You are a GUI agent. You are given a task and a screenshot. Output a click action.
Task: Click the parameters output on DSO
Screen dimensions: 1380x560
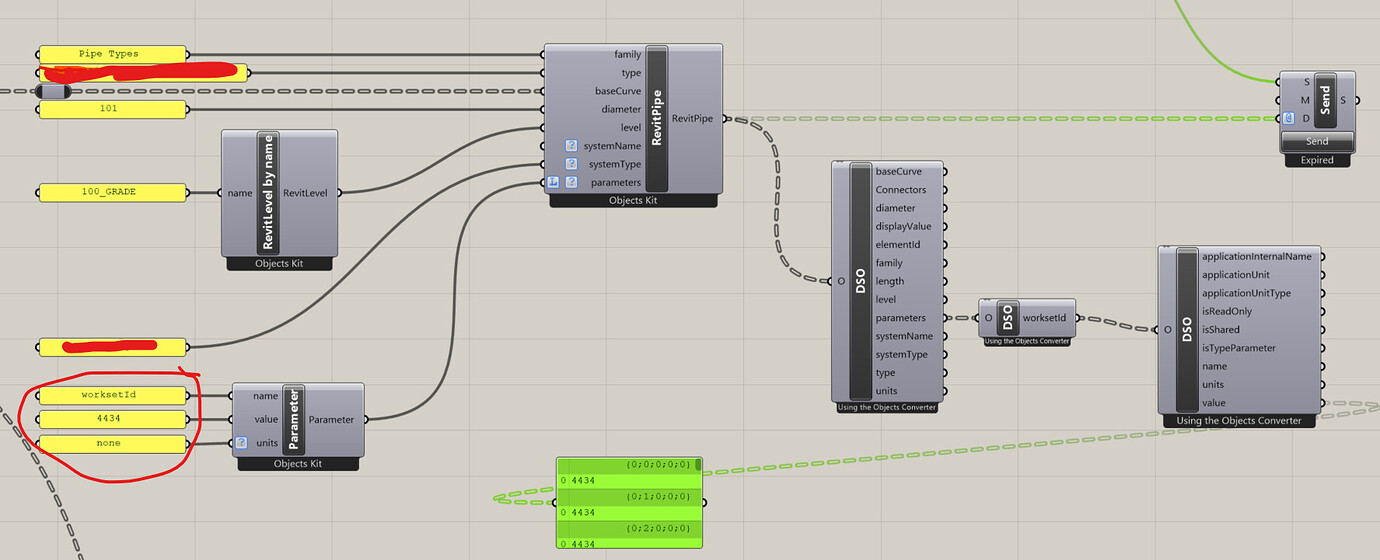coord(900,318)
